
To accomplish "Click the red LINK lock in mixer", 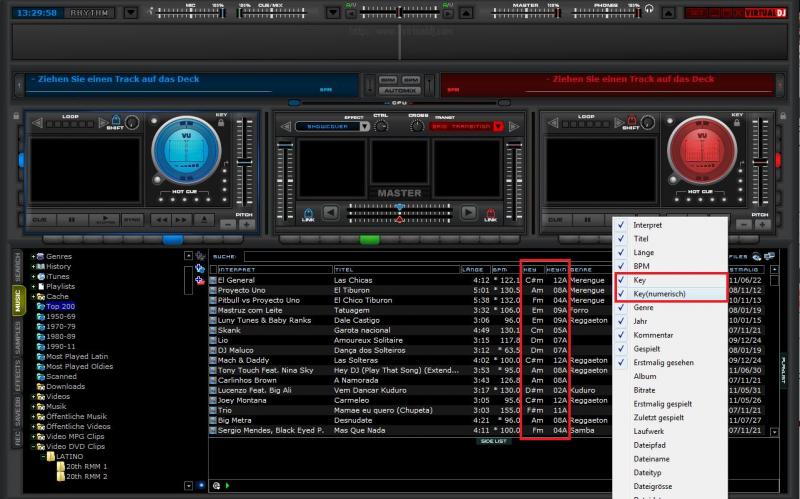I will [x=490, y=213].
